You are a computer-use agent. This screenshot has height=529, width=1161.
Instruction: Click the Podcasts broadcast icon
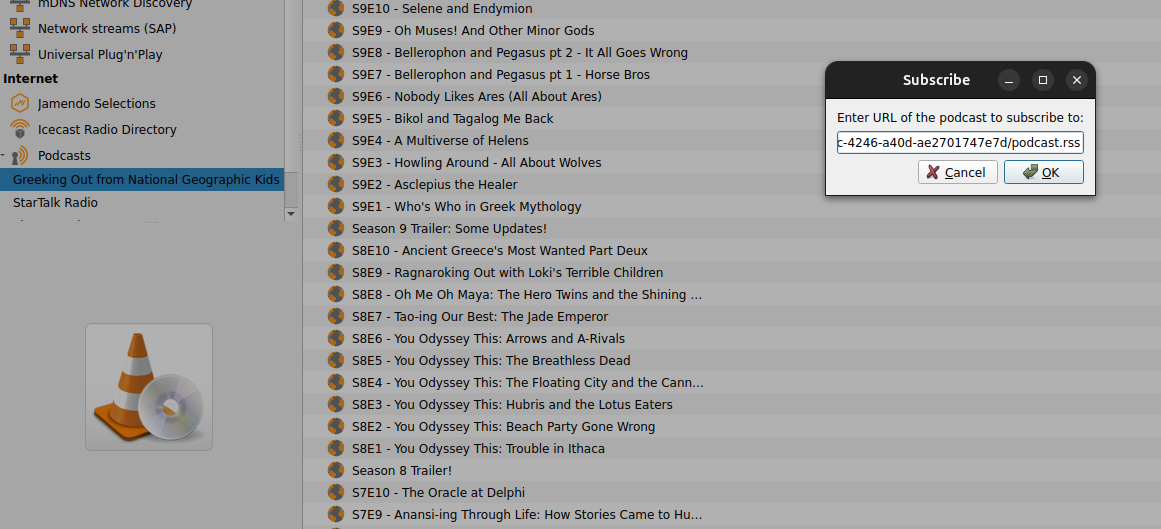click(19, 155)
